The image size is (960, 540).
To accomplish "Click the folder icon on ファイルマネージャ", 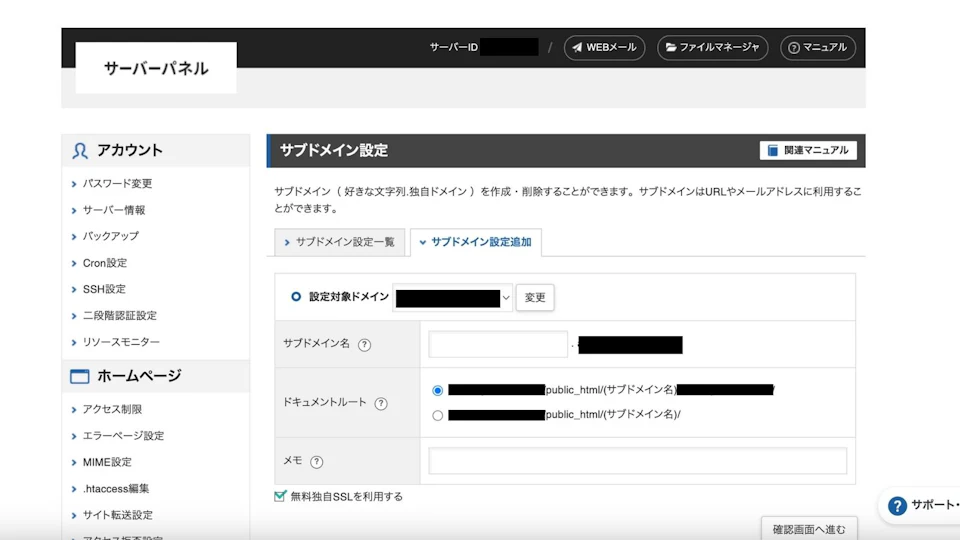I will tap(671, 48).
